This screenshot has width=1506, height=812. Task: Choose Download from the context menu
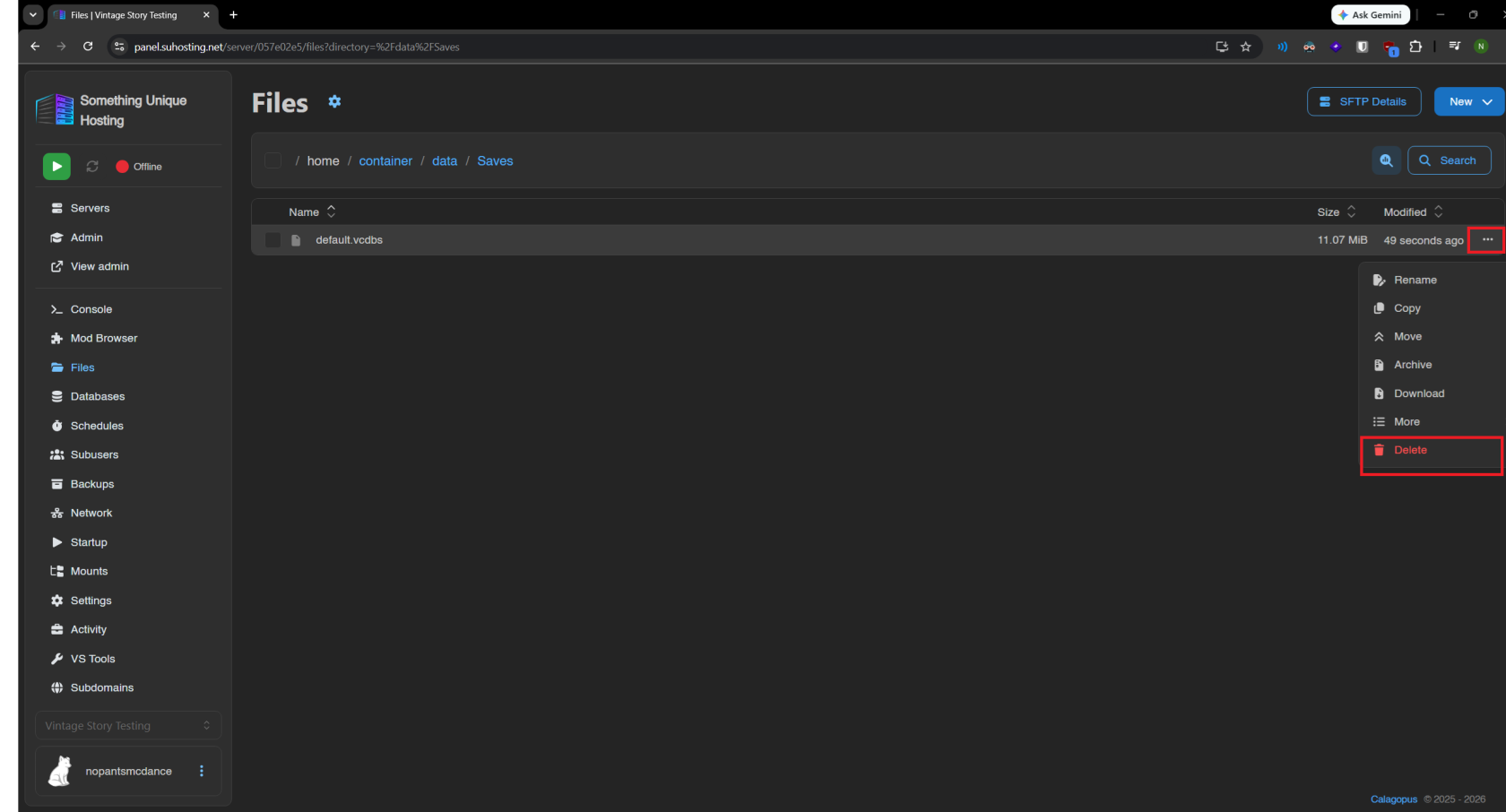coord(1431,393)
